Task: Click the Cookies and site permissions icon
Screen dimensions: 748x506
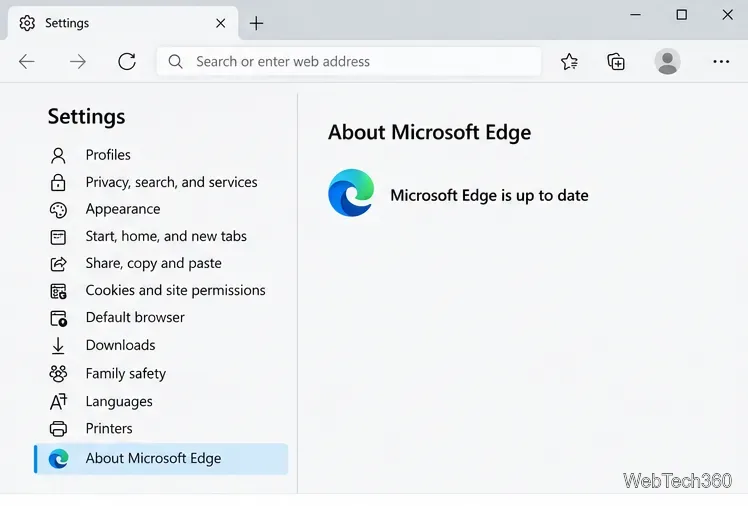Action: [x=58, y=291]
